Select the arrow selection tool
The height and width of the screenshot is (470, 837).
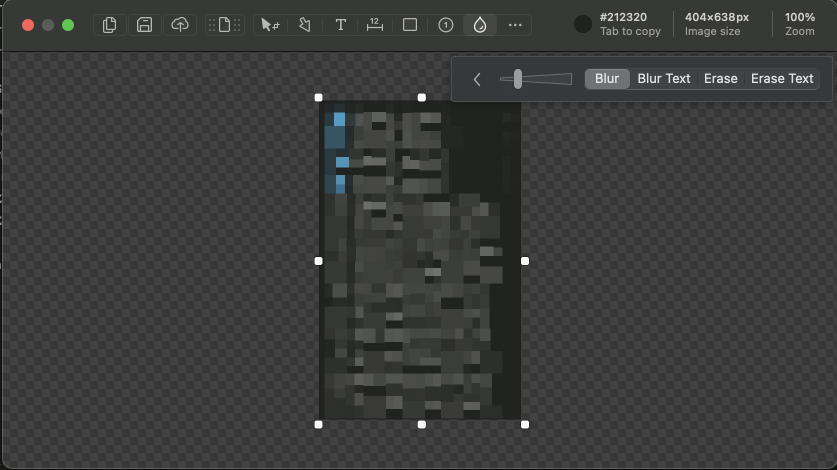point(269,25)
